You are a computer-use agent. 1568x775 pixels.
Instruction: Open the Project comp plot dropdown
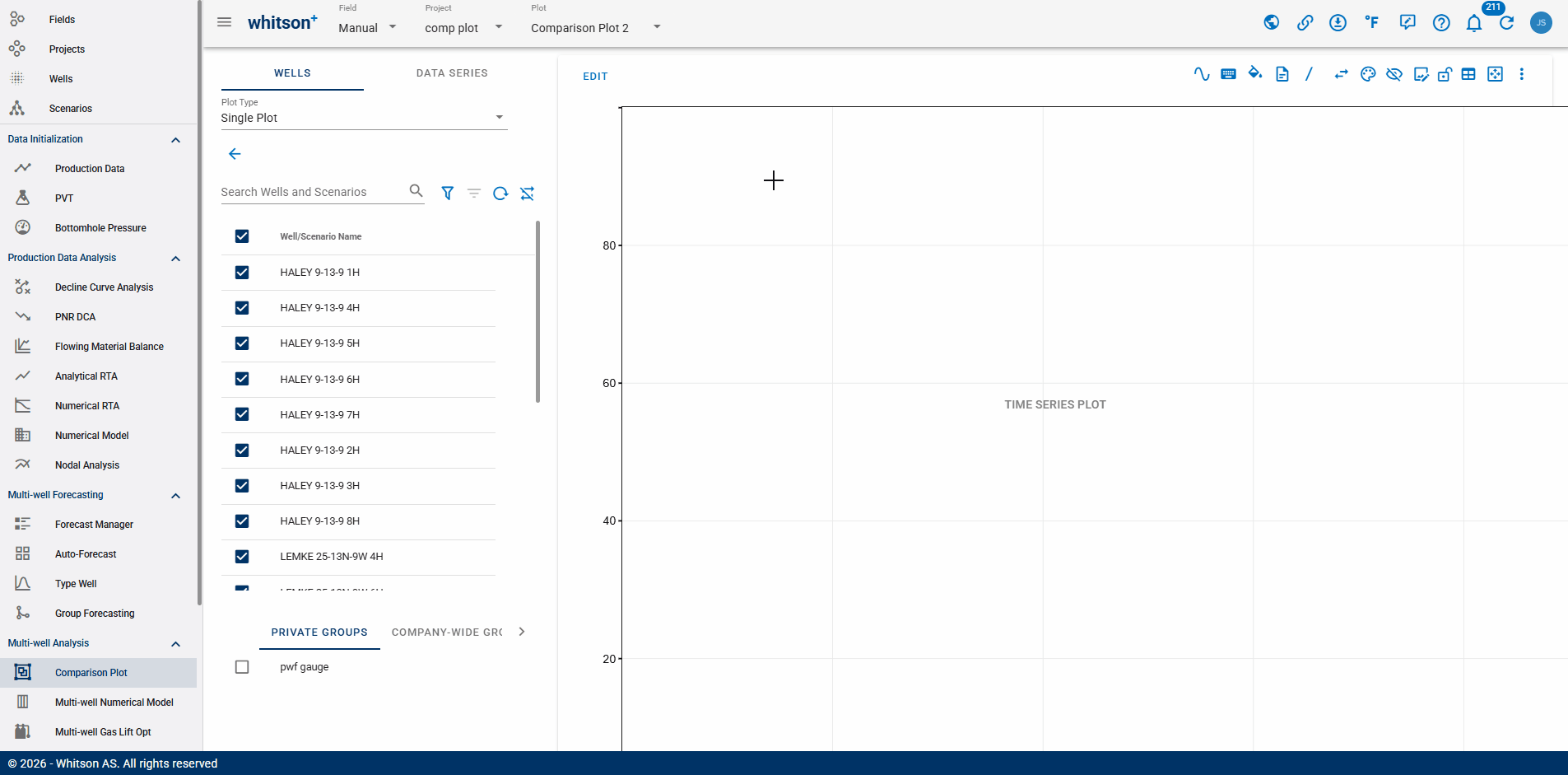tap(464, 27)
